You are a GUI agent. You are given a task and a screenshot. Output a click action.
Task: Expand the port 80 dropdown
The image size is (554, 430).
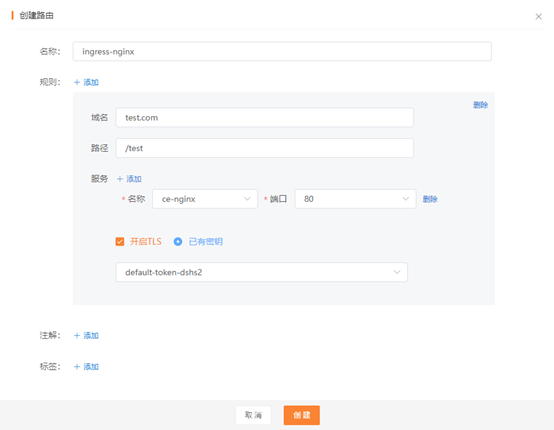pyautogui.click(x=355, y=199)
